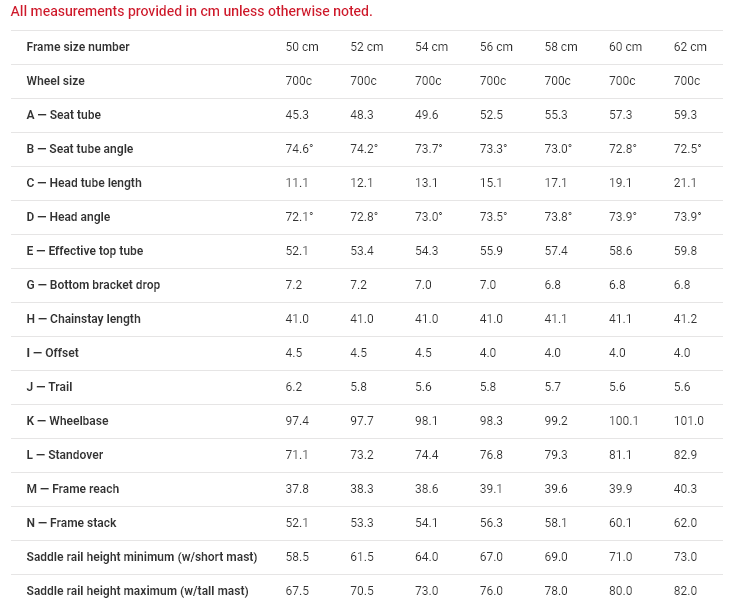Viewport: 733px width, 609px height.
Task: Click the 'C — Head tube length' label
Action: [x=84, y=183]
